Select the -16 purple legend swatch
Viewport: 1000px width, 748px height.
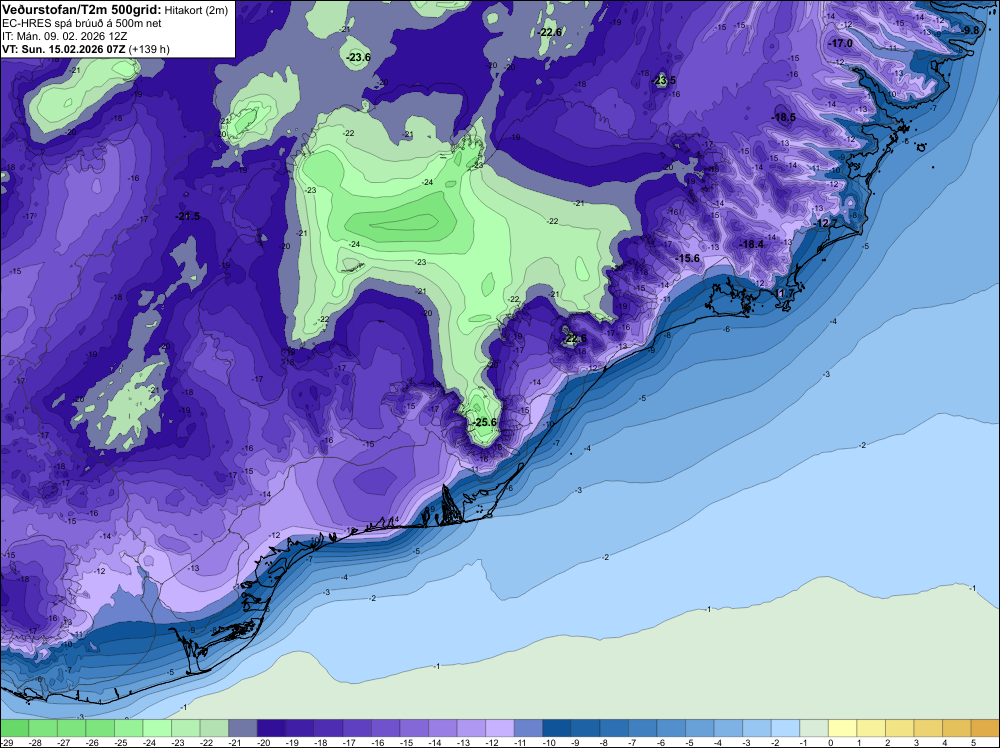point(385,728)
